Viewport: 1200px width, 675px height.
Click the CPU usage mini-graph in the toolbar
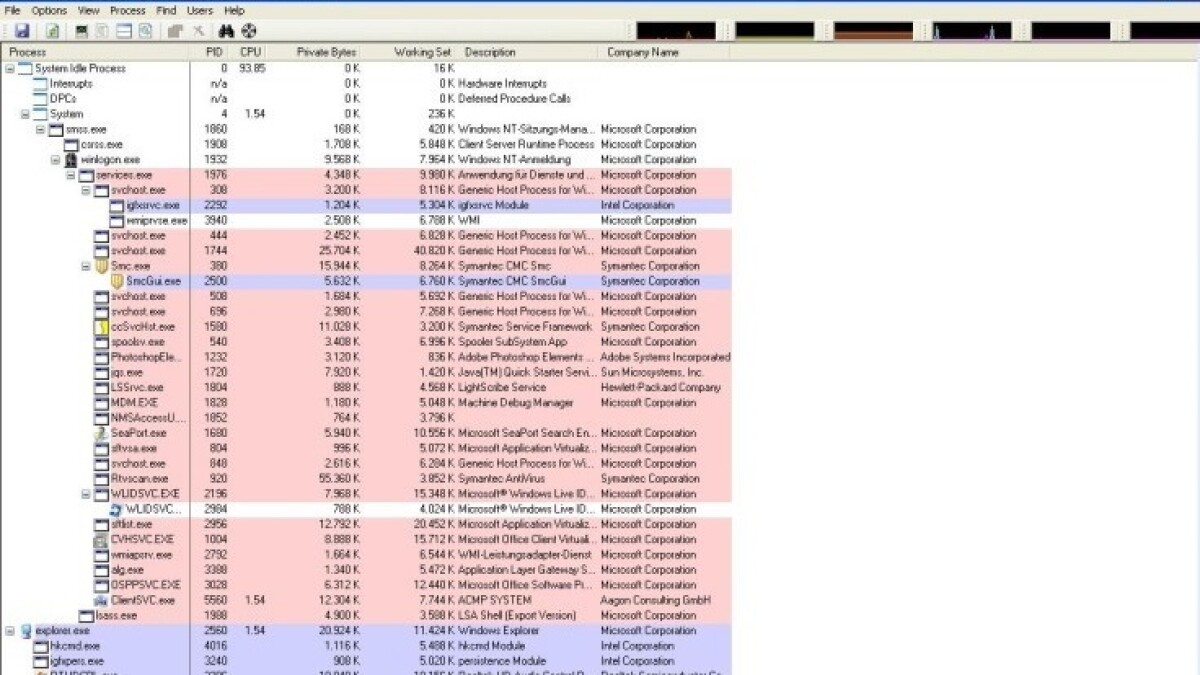point(677,31)
